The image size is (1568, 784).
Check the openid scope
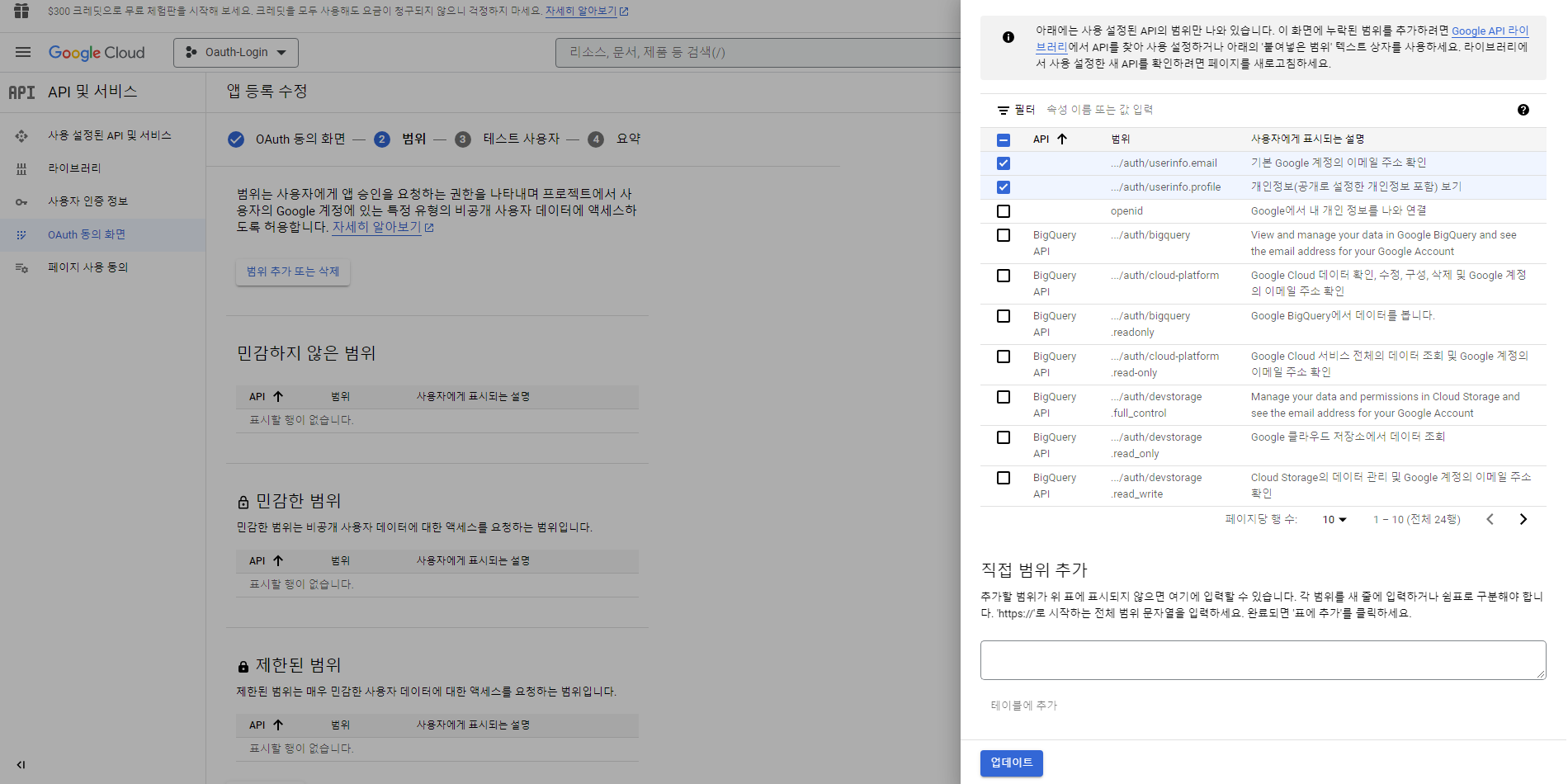click(1004, 211)
